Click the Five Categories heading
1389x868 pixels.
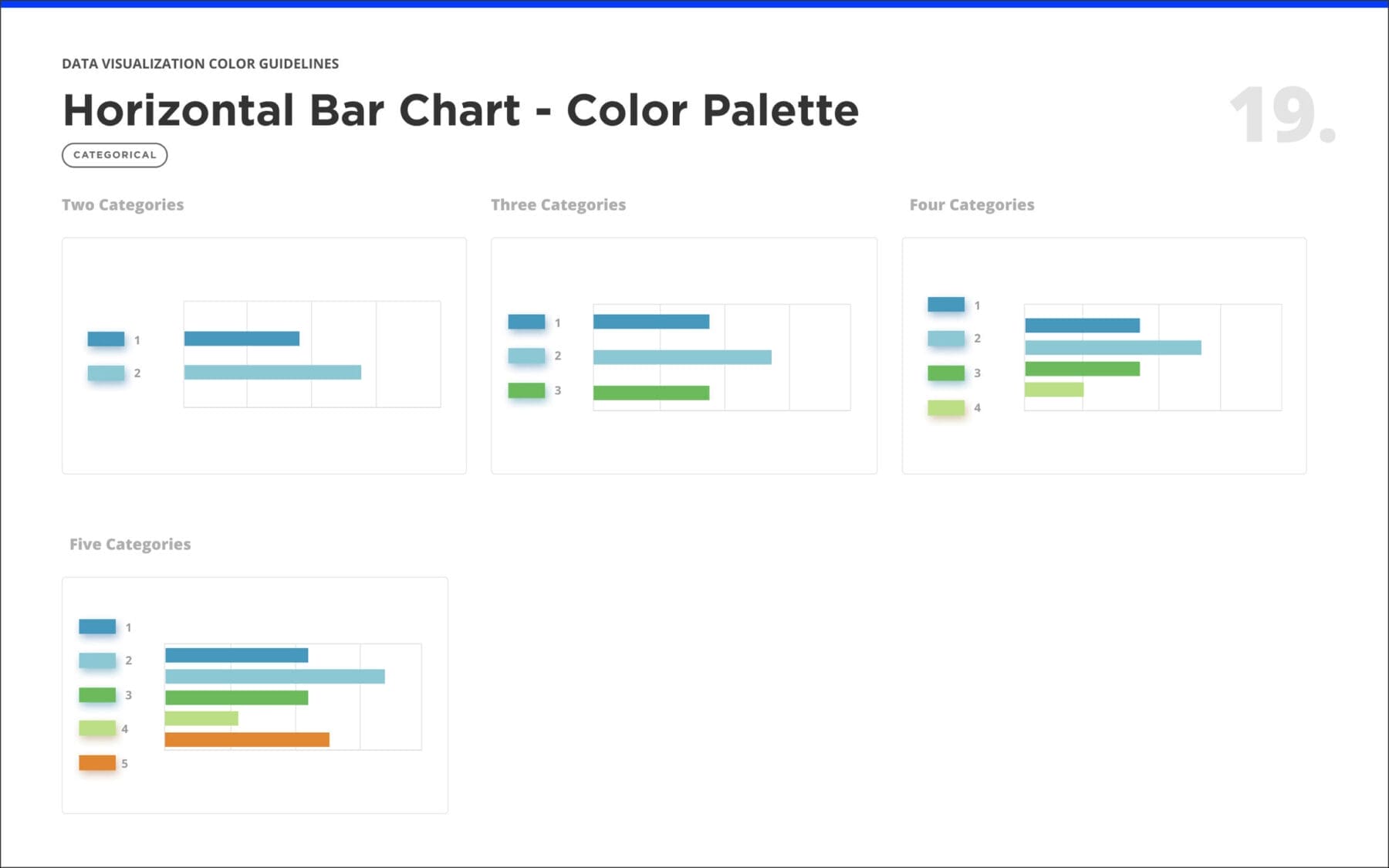130,545
